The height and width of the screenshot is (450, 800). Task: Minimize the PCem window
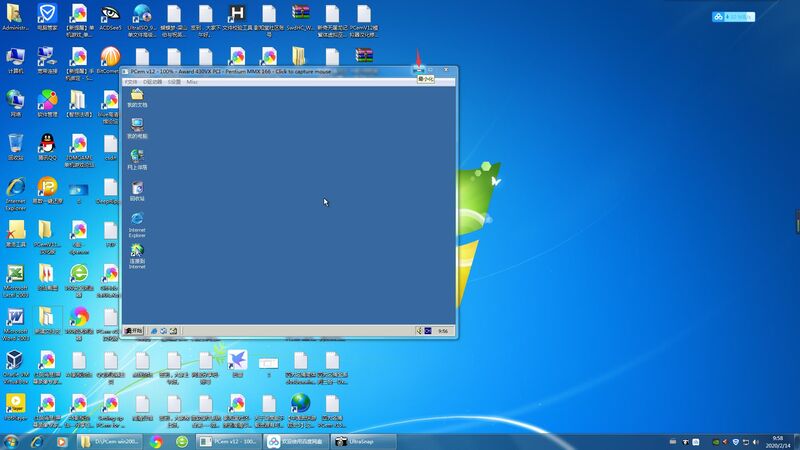pyautogui.click(x=420, y=70)
